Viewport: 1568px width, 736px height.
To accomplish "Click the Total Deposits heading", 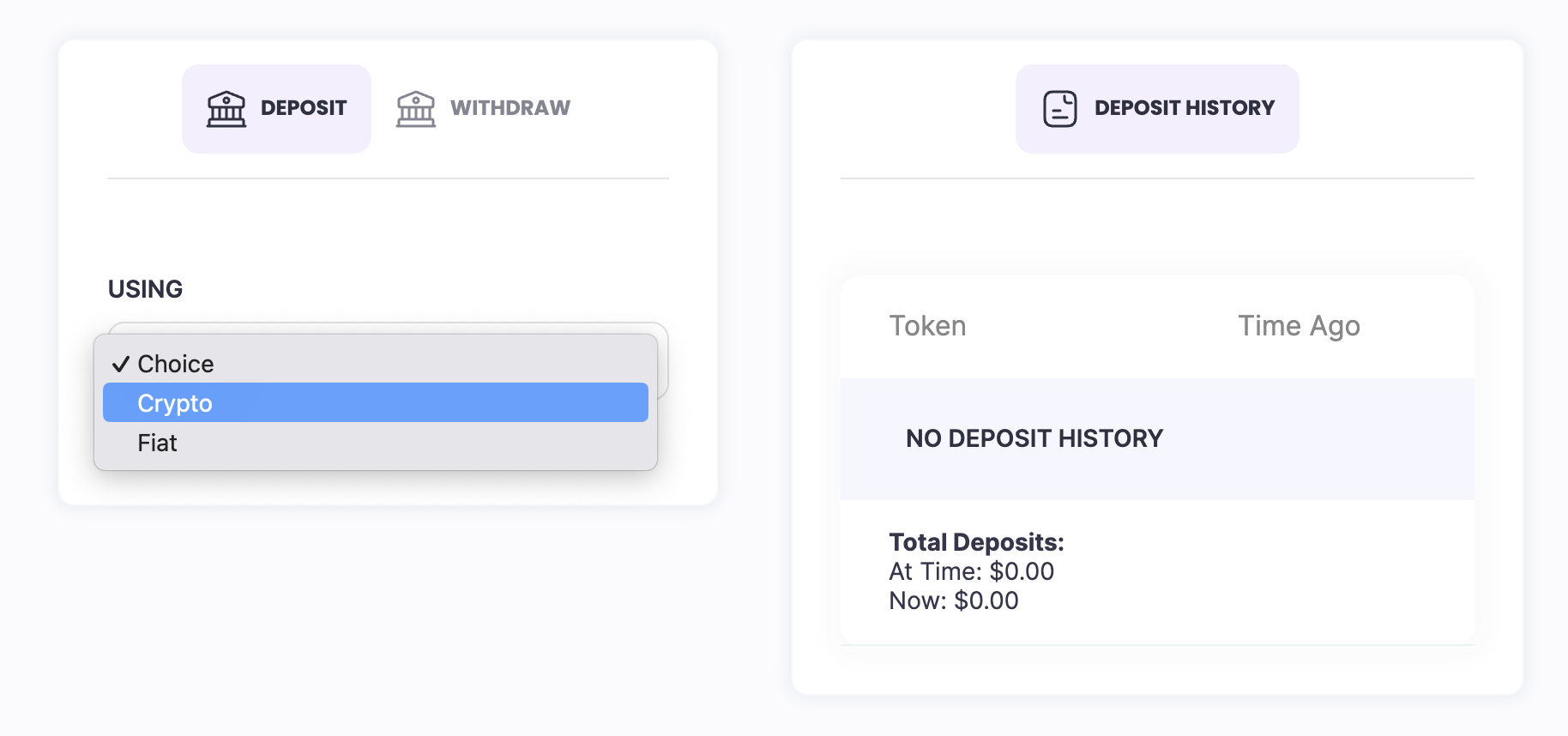I will [976, 542].
